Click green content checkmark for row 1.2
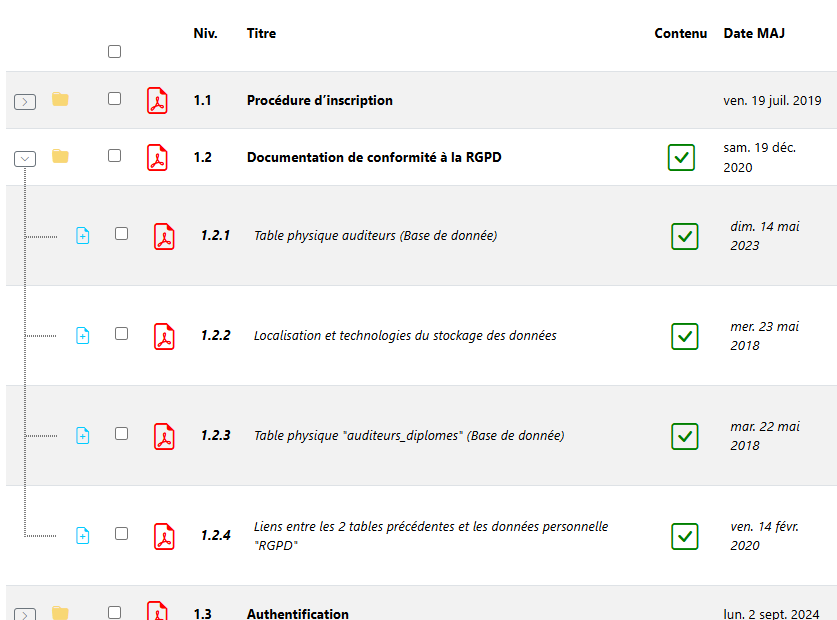 pyautogui.click(x=681, y=157)
